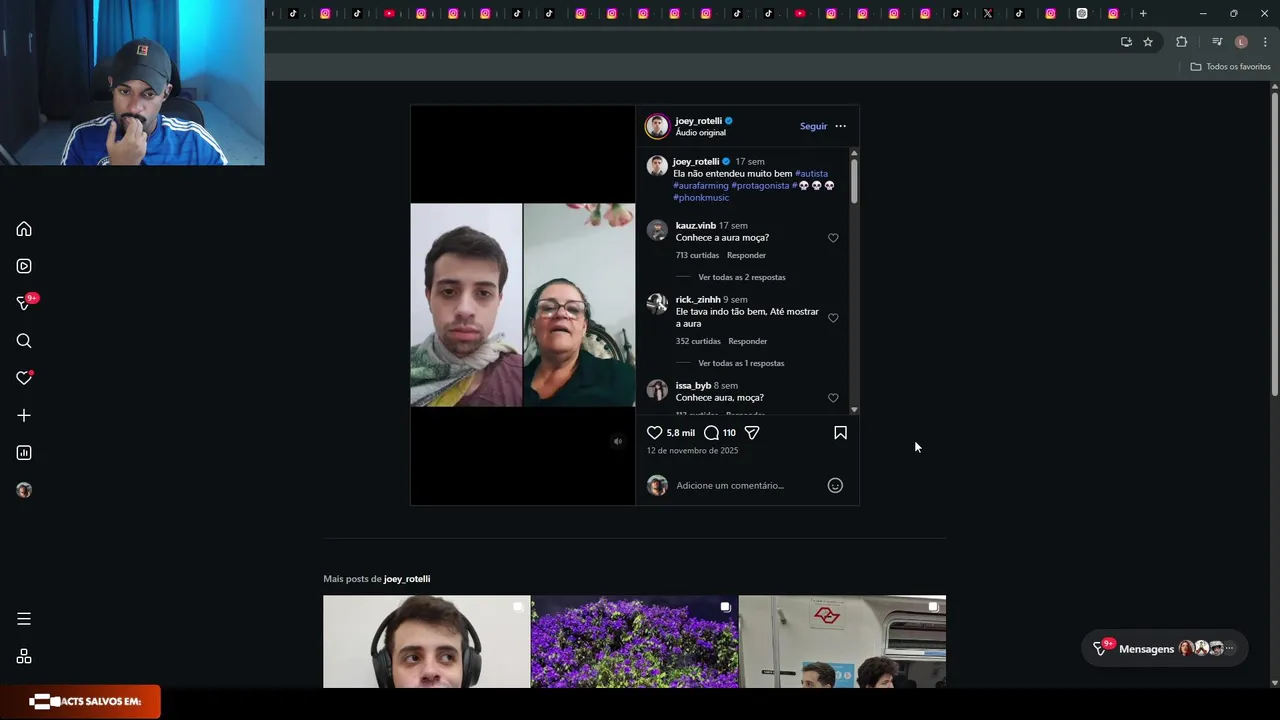The image size is (1280, 720).
Task: Open Chrome's three-dot main menu
Action: coord(1265,42)
